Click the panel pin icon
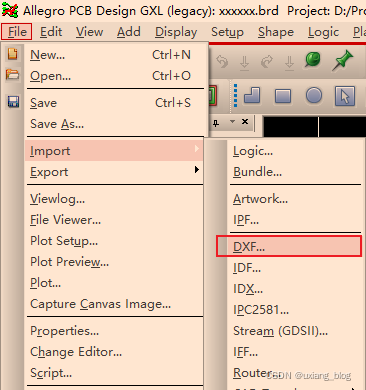This screenshot has width=366, height=390. click(x=216, y=123)
